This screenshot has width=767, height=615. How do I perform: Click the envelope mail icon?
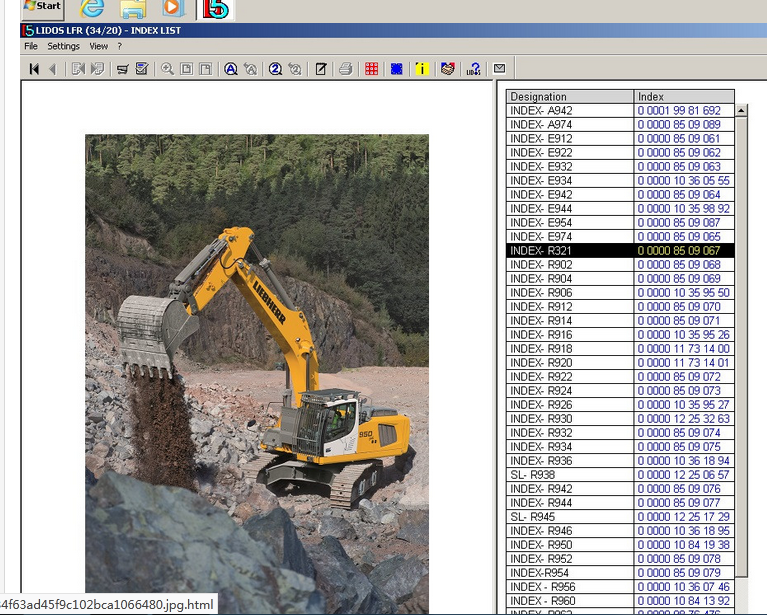tap(499, 69)
